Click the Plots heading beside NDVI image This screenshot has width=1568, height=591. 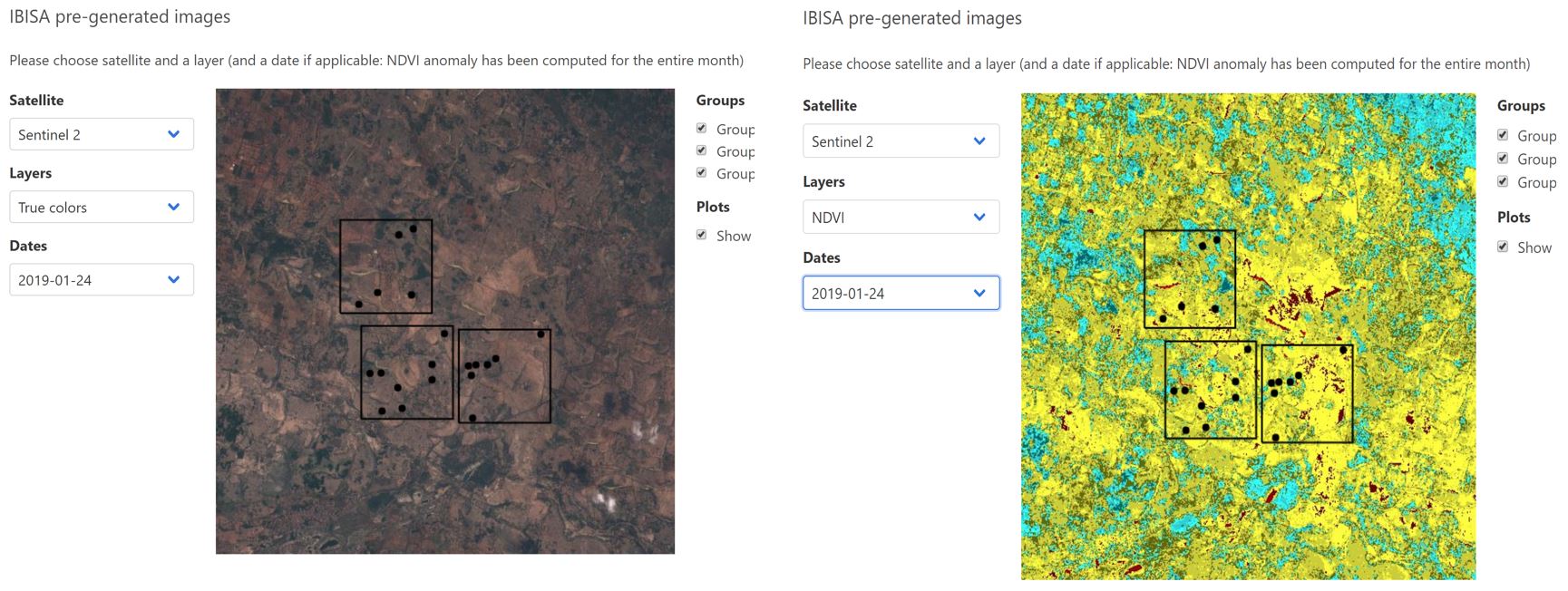click(1514, 218)
